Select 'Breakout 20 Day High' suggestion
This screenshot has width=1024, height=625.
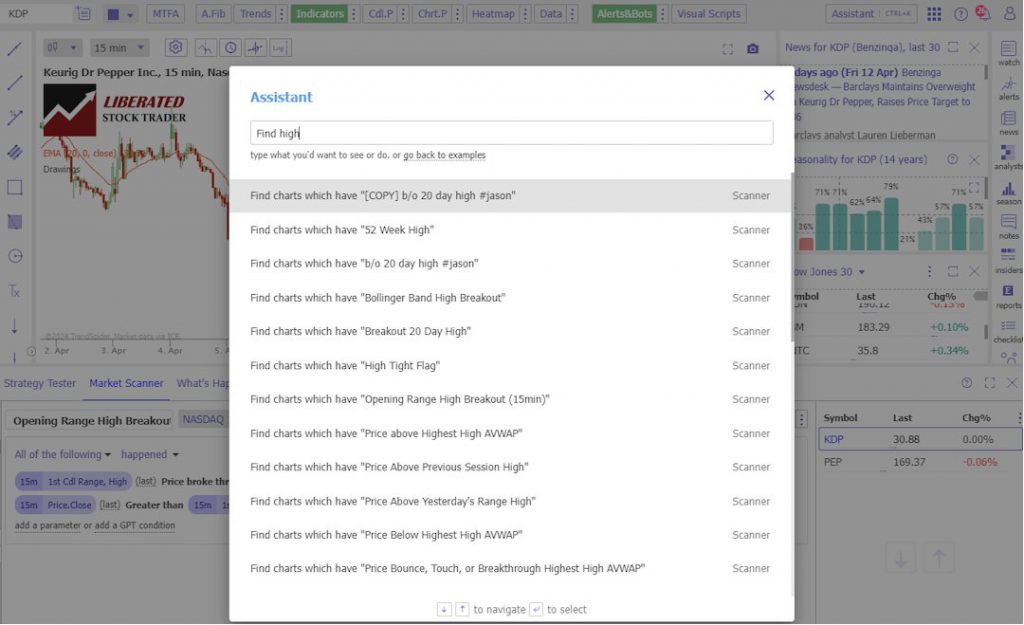pyautogui.click(x=510, y=332)
